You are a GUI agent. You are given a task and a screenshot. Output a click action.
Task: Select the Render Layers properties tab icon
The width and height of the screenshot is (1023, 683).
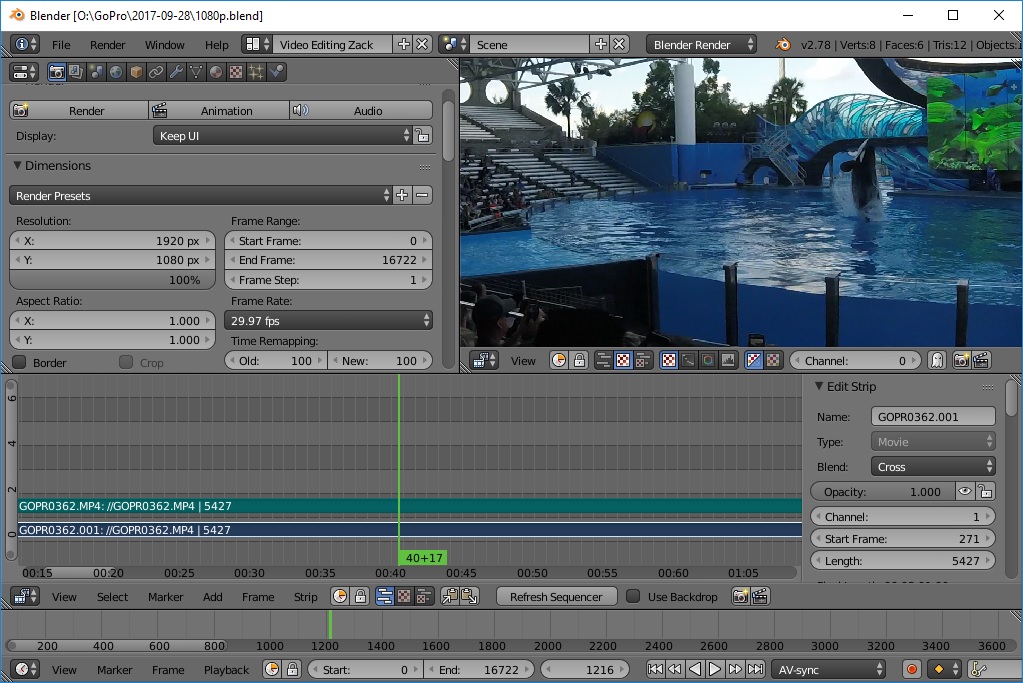click(x=76, y=72)
